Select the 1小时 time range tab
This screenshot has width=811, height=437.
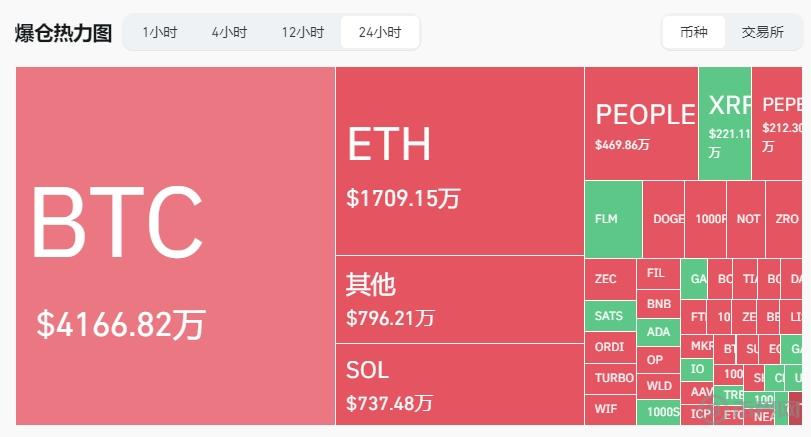point(160,32)
